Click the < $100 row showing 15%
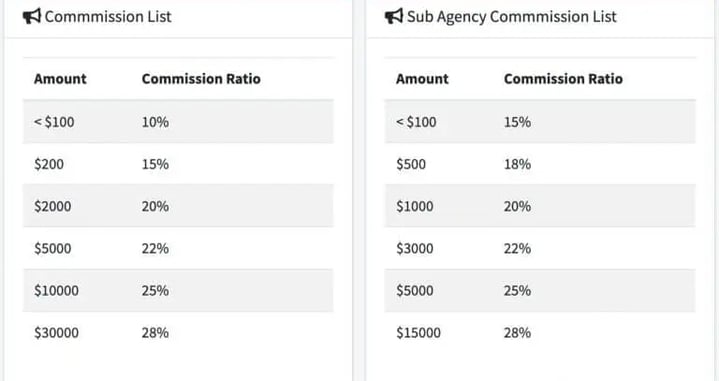The height and width of the screenshot is (381, 719). pyautogui.click(x=540, y=122)
